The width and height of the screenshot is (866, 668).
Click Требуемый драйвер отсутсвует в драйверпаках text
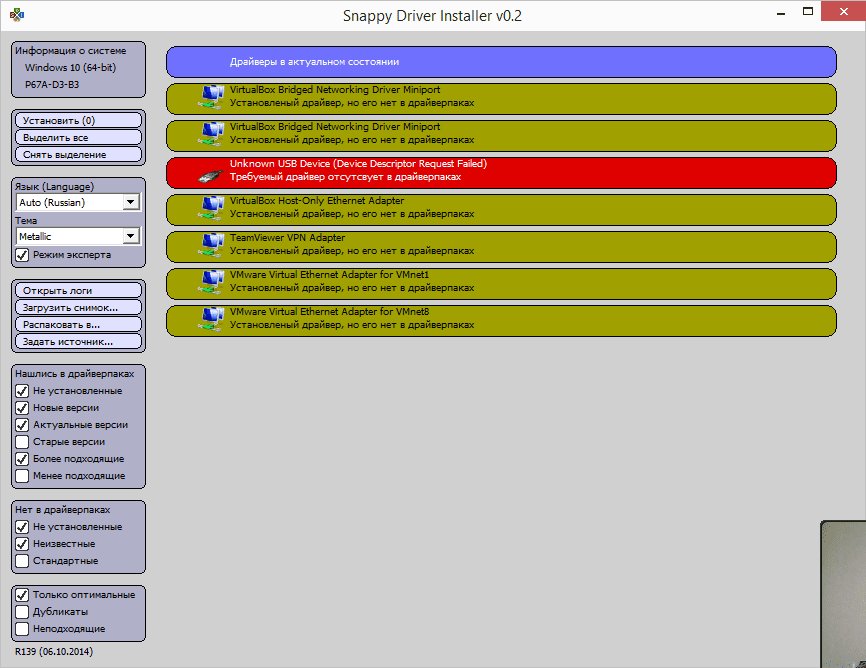[x=345, y=177]
